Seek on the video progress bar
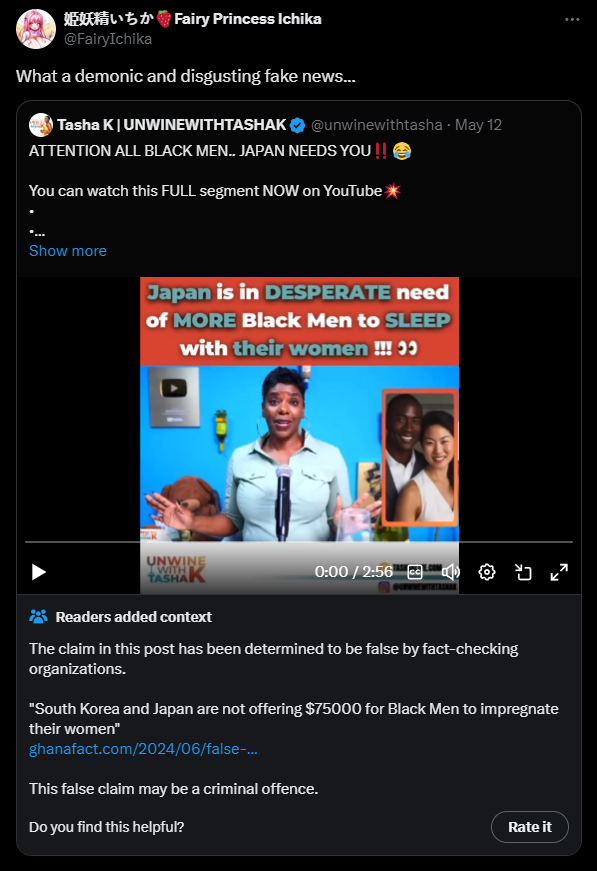The image size is (597, 871). point(299,542)
